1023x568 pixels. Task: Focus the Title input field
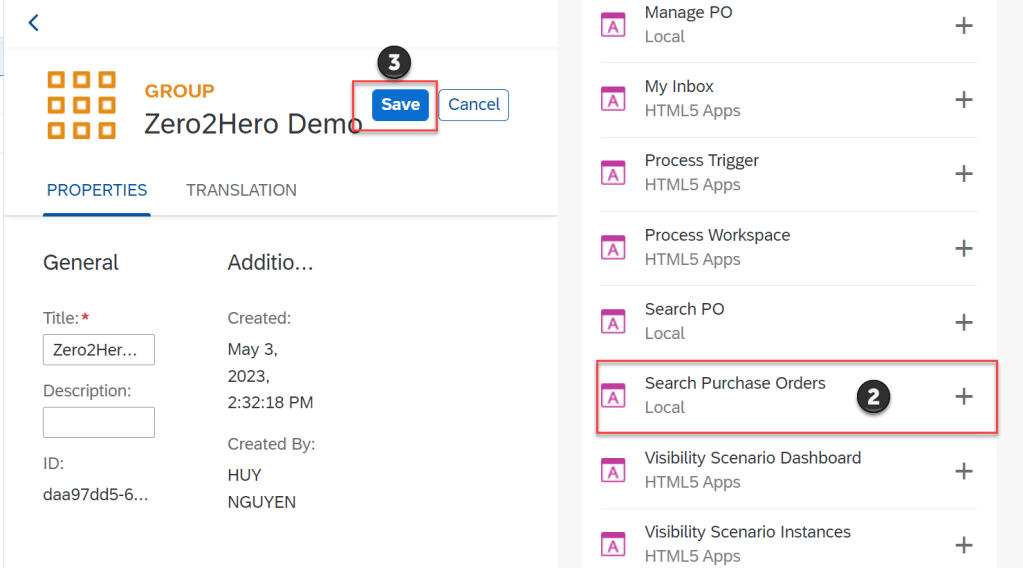click(x=98, y=350)
